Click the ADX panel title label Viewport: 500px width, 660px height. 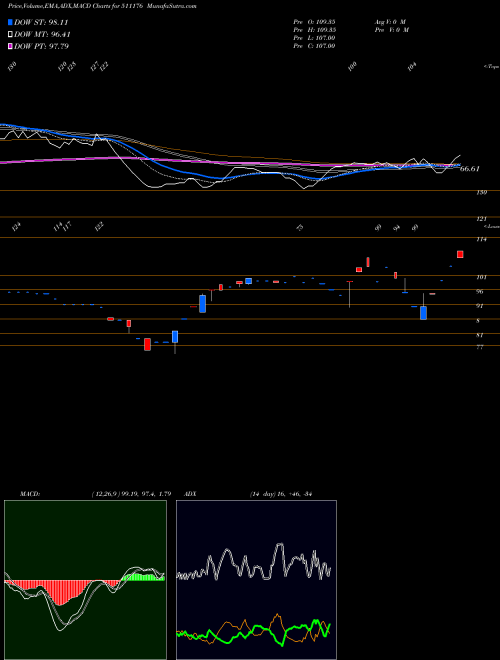(x=190, y=494)
